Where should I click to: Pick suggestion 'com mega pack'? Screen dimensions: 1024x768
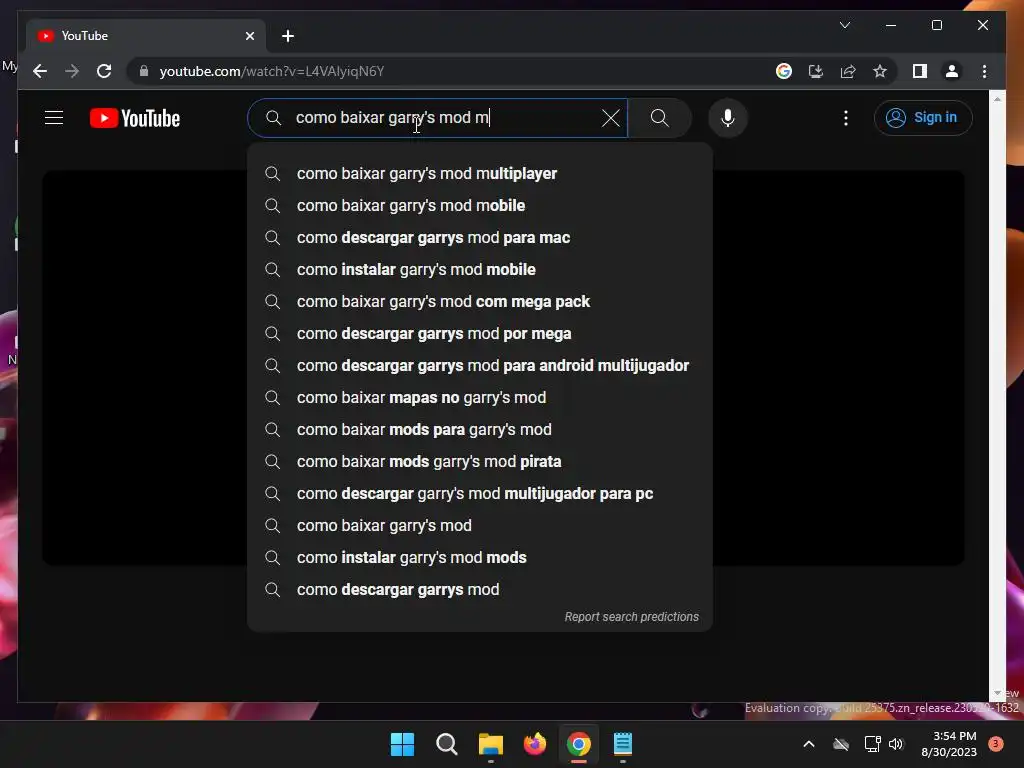479,302
